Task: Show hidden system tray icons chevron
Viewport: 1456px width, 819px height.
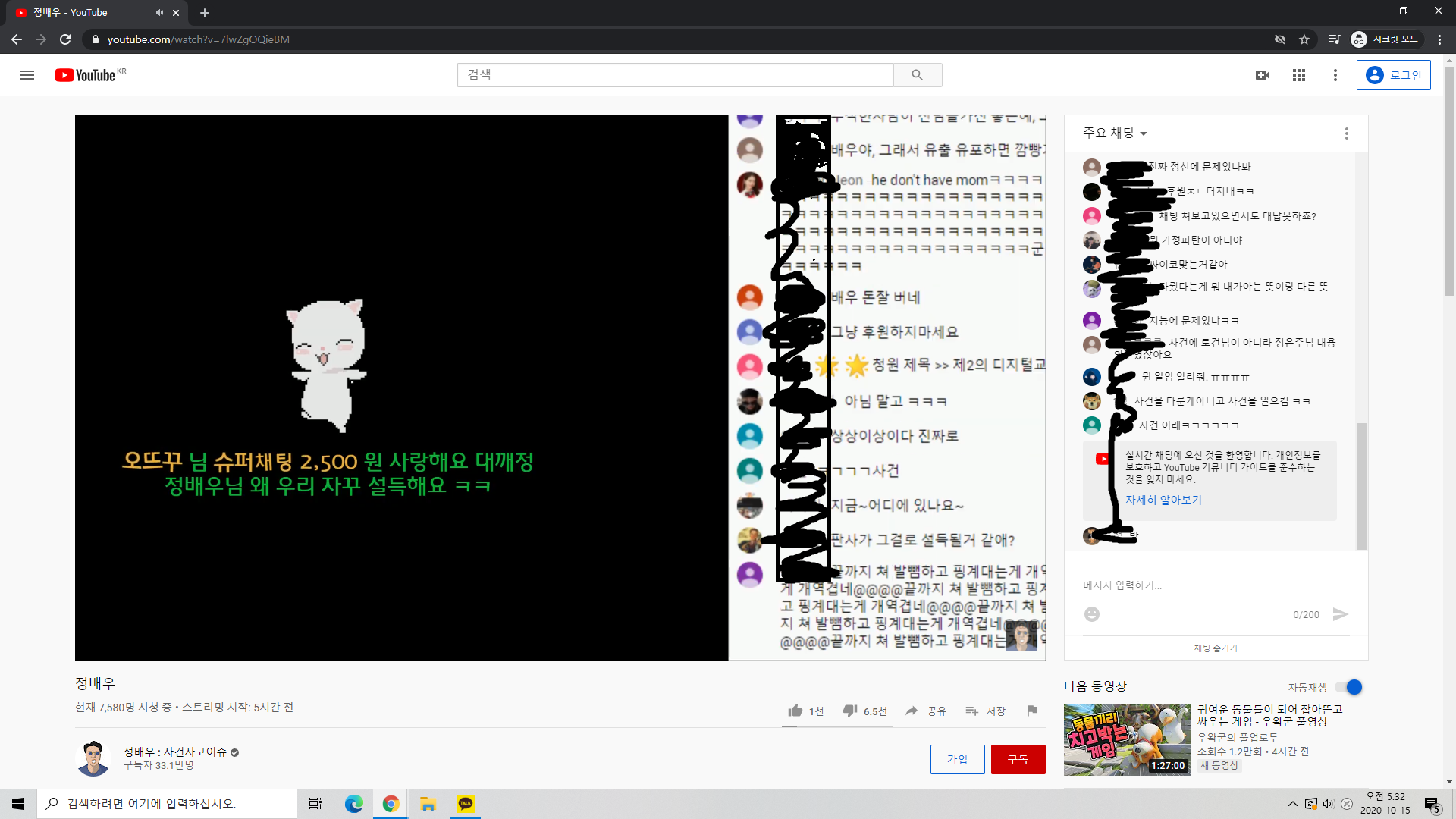Action: point(1292,804)
